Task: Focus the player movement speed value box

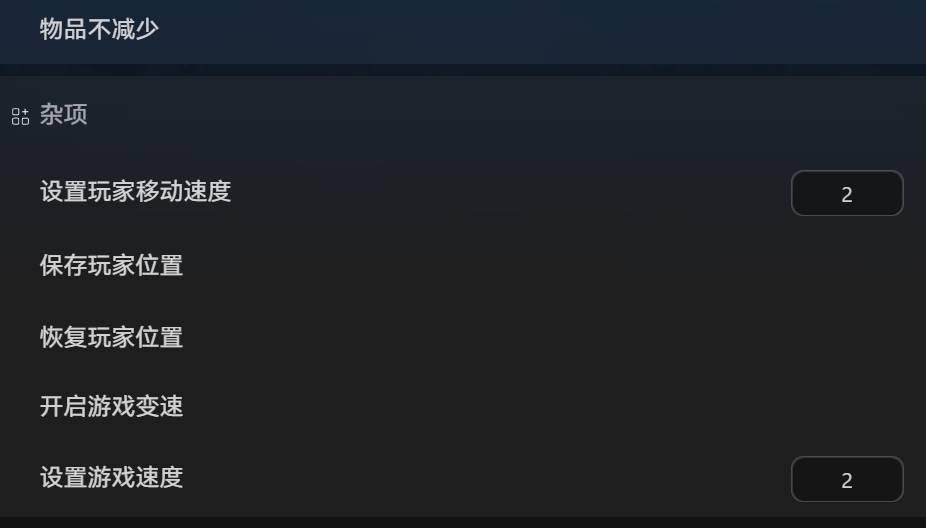Action: tap(847, 193)
